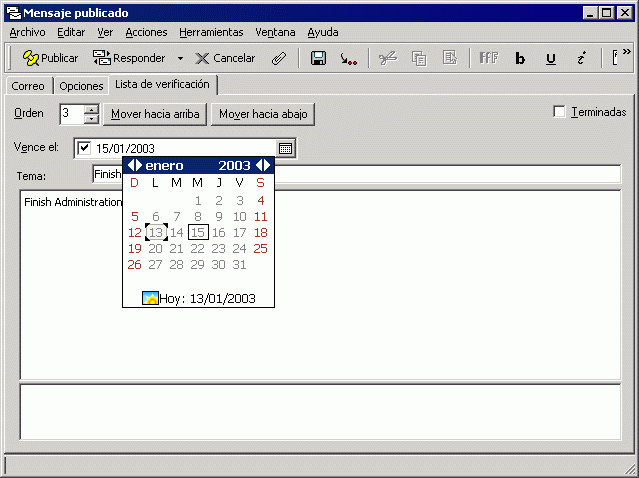Click the Orden number field
Viewport: 639px width, 478px height.
(72, 114)
